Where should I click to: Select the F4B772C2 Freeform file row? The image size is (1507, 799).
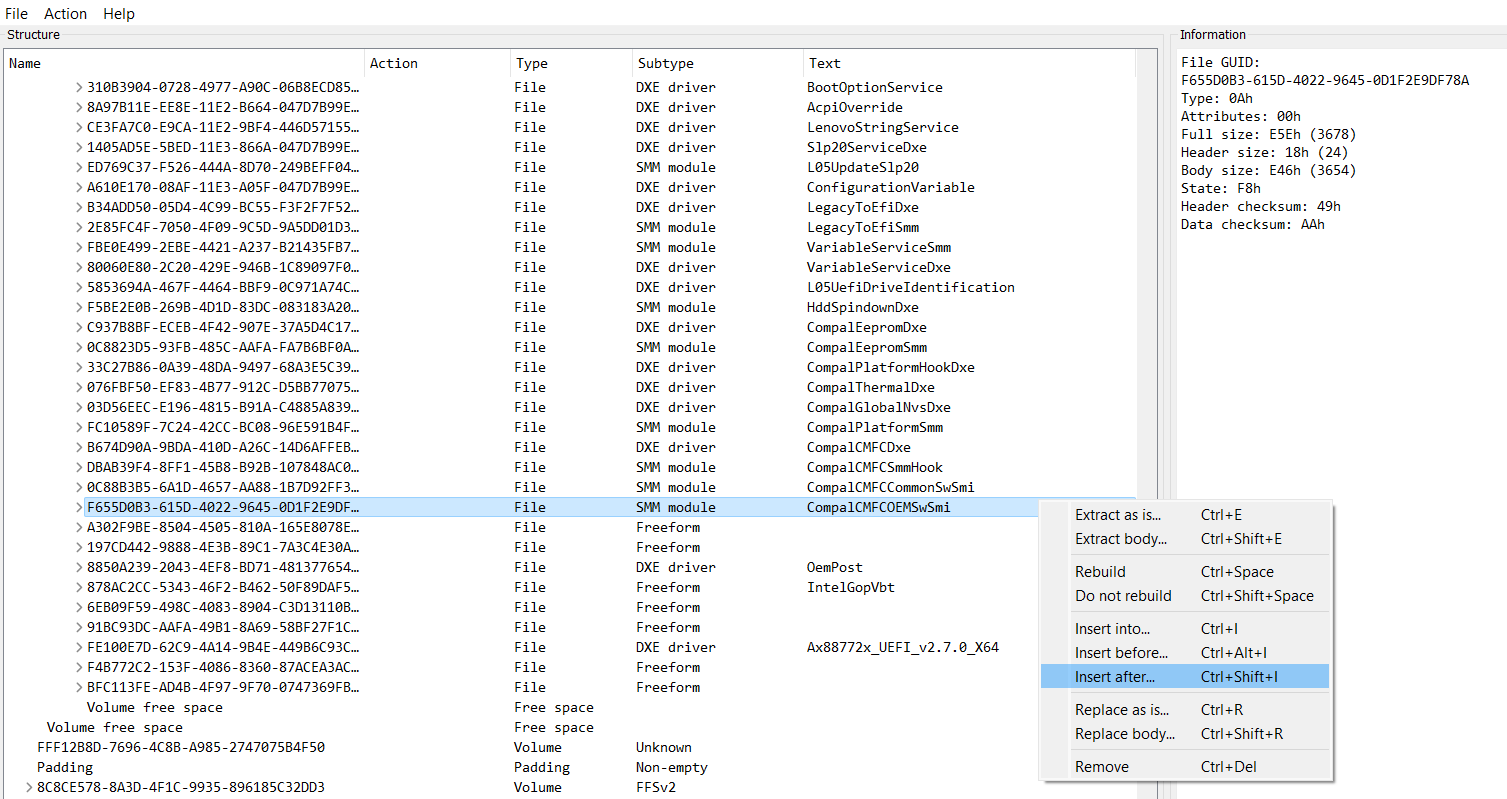570,667
